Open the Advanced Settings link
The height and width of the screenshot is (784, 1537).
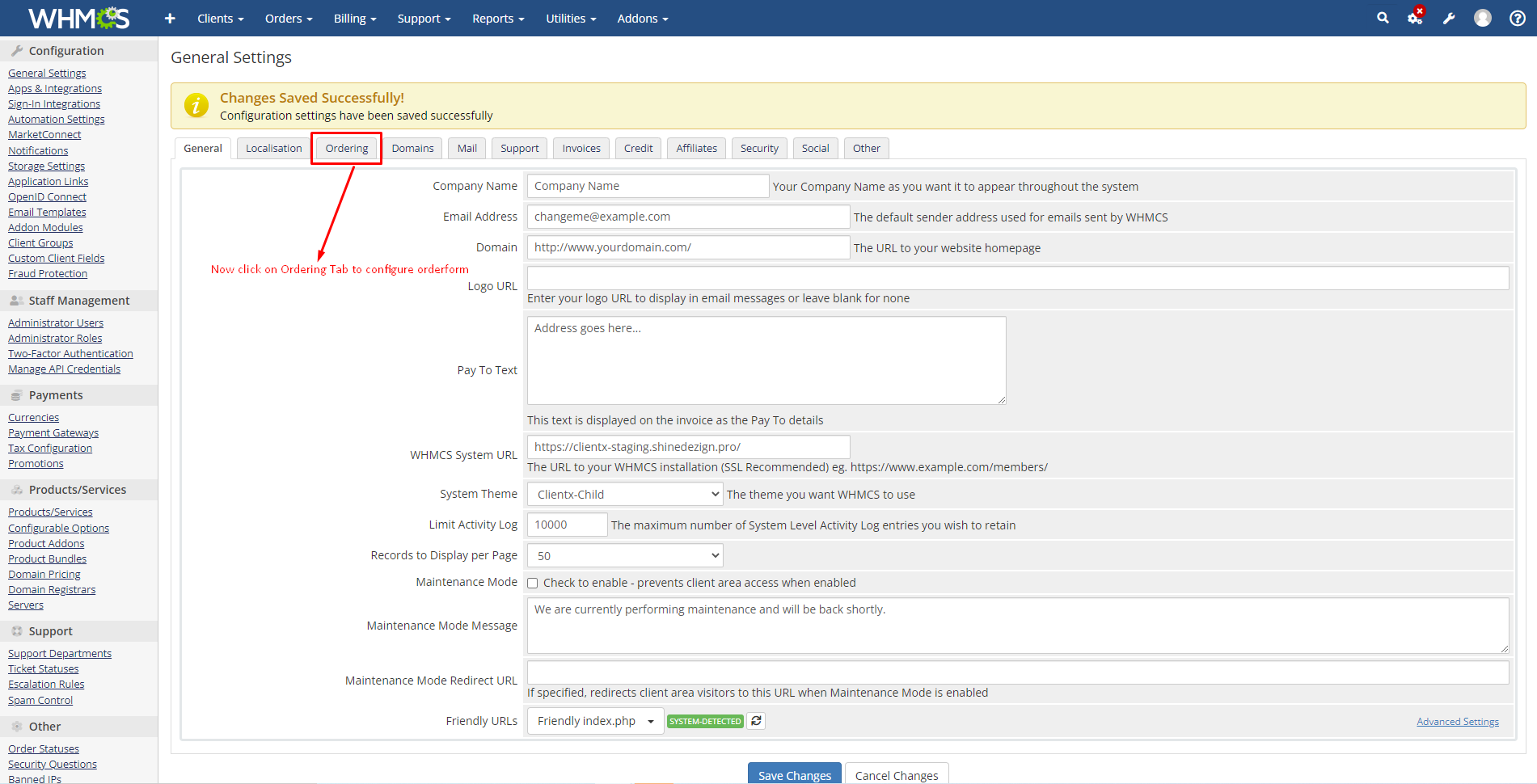[1457, 722]
